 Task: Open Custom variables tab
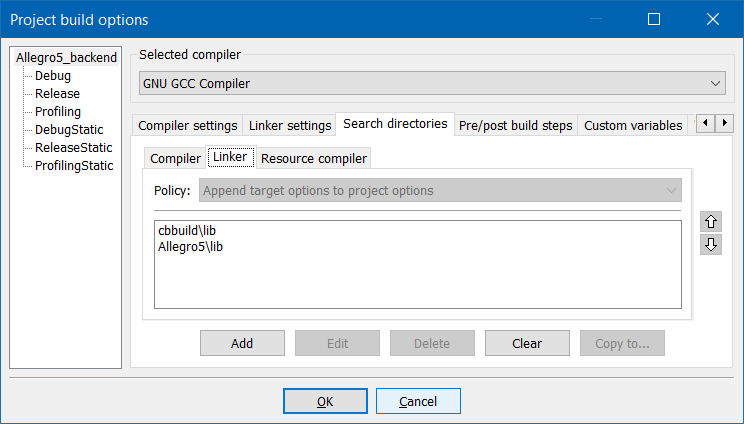632,126
